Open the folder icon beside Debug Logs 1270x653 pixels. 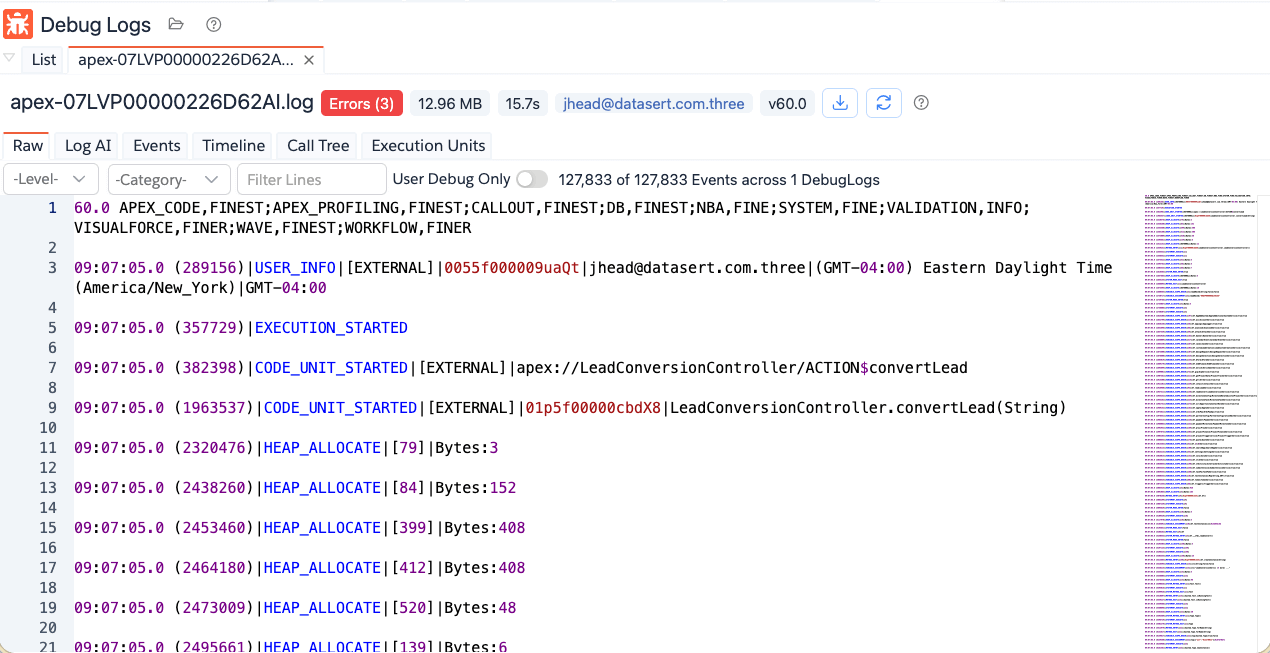pos(176,25)
